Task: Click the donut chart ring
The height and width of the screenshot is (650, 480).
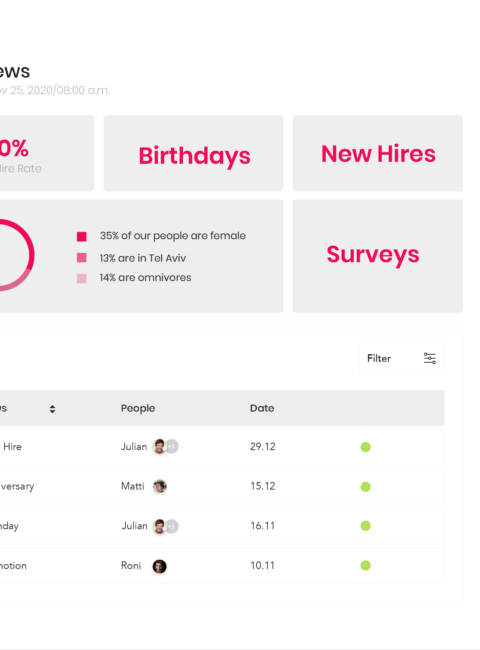Action: (x=17, y=255)
